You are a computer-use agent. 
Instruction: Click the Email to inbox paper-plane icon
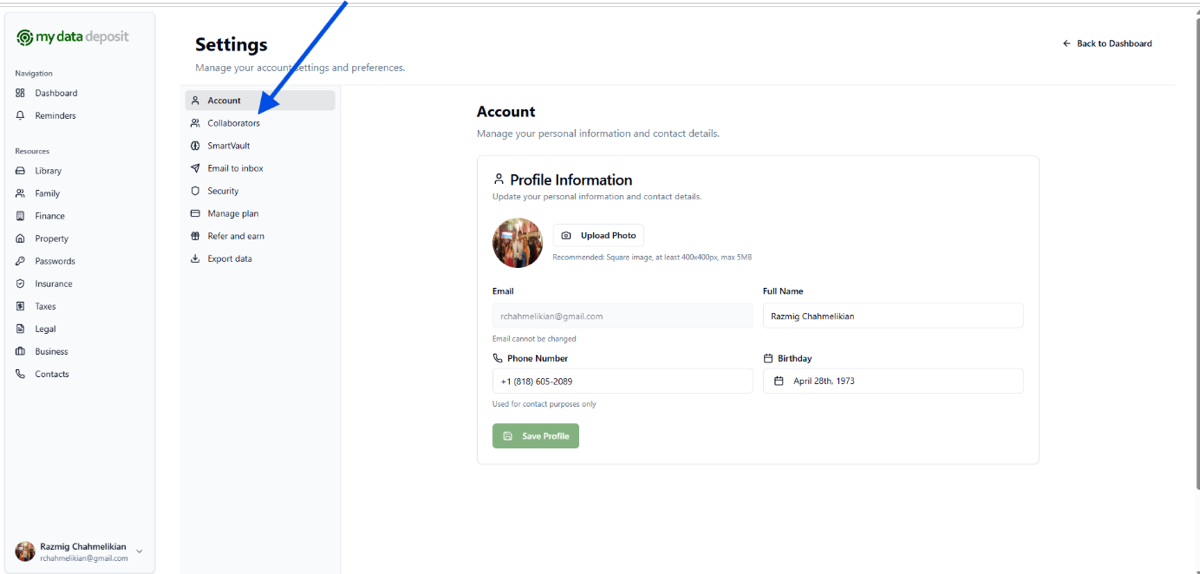point(196,168)
